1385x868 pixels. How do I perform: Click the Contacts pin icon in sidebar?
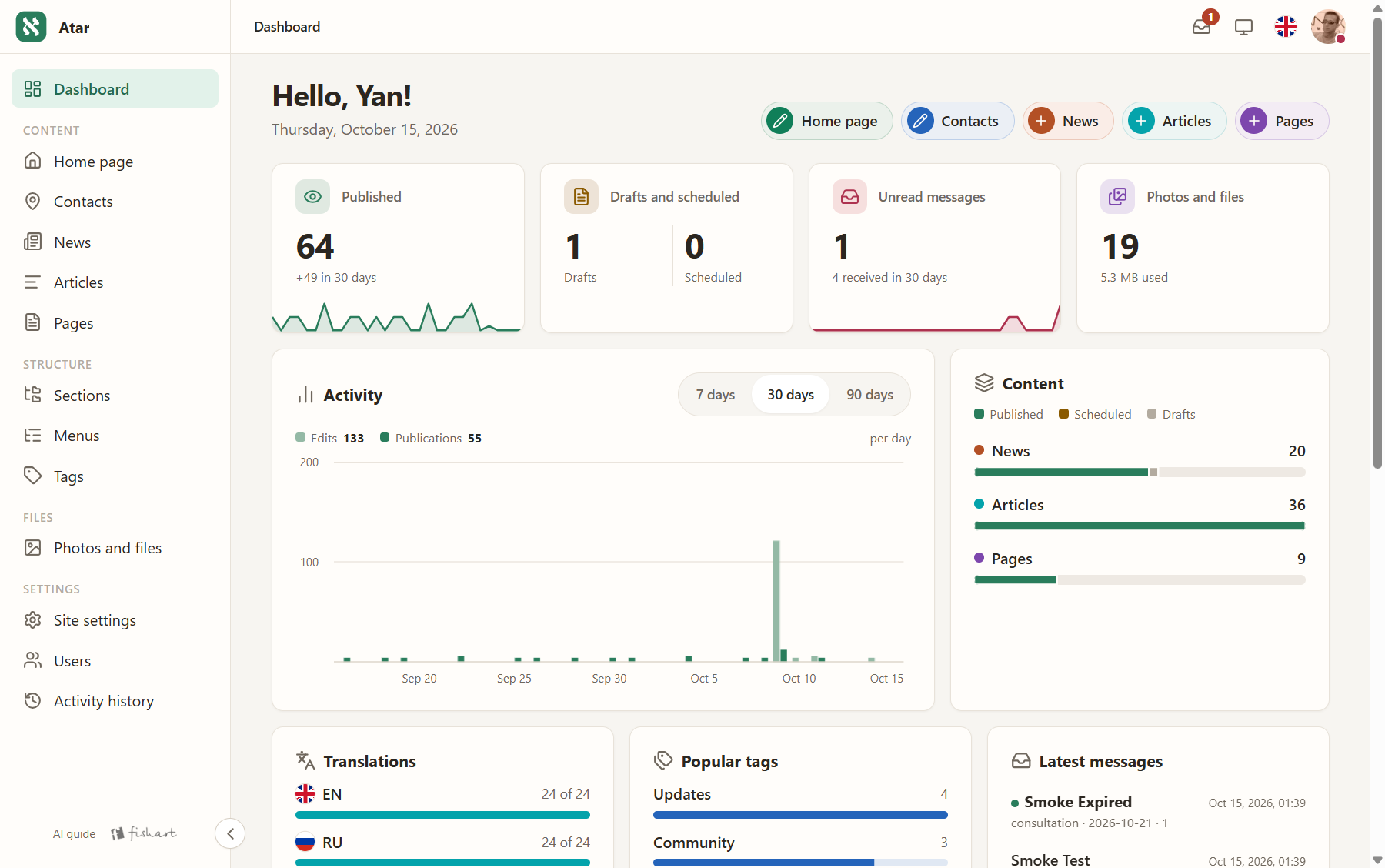(32, 202)
